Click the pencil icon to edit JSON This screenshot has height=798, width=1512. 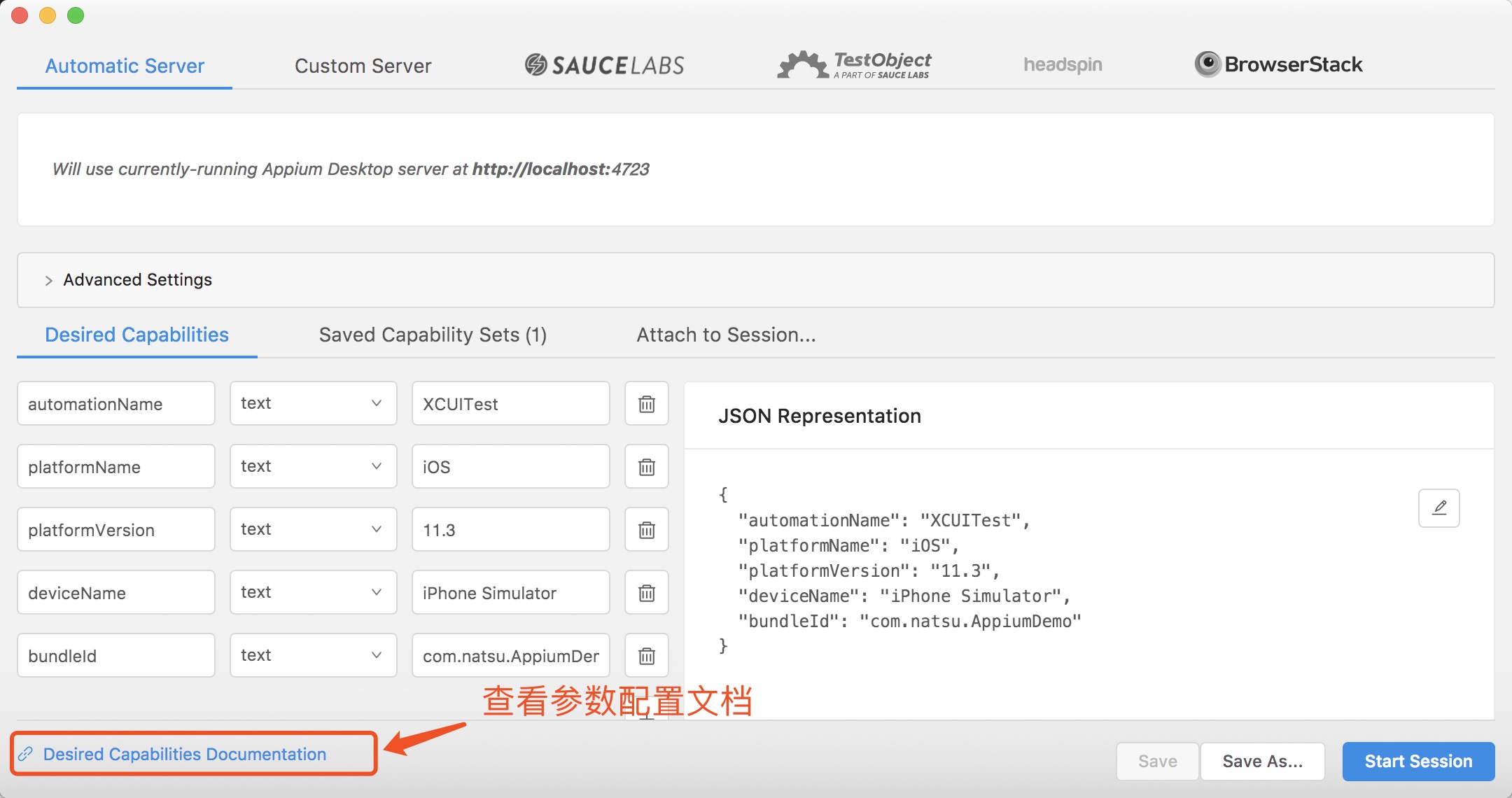pyautogui.click(x=1438, y=507)
